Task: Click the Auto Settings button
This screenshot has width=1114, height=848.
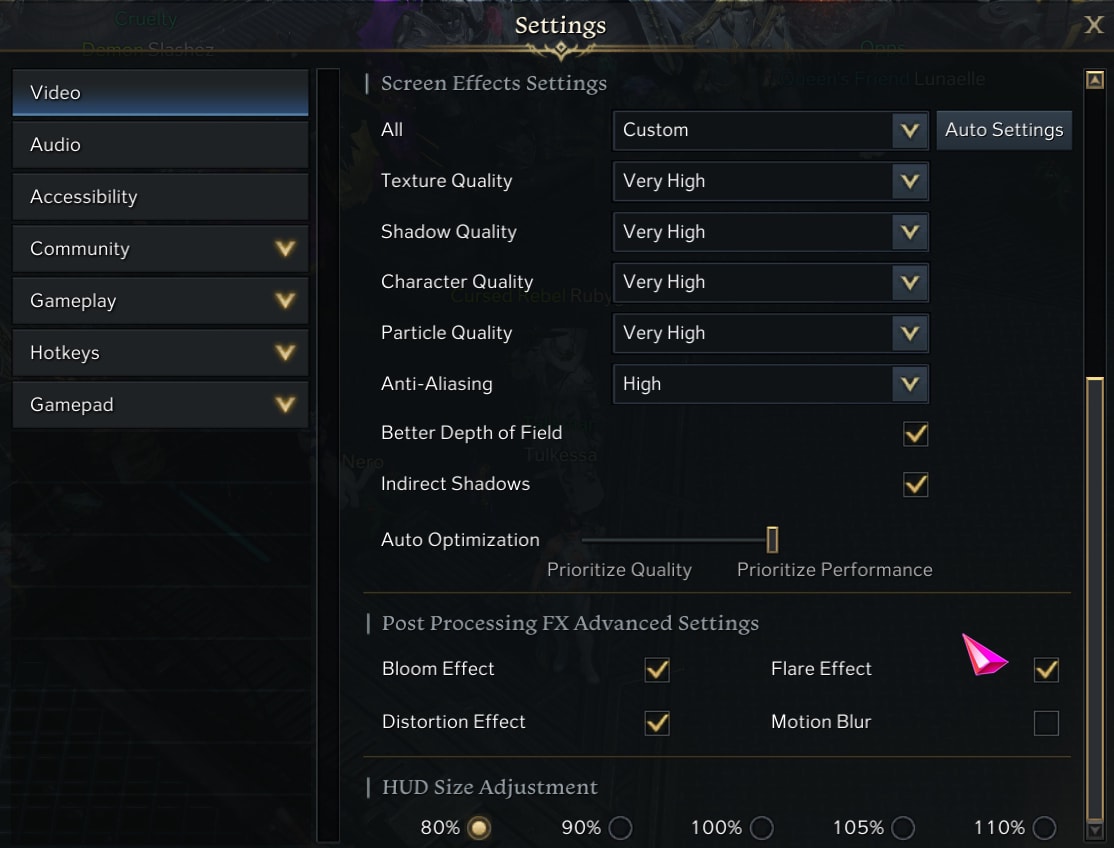Action: [1004, 130]
